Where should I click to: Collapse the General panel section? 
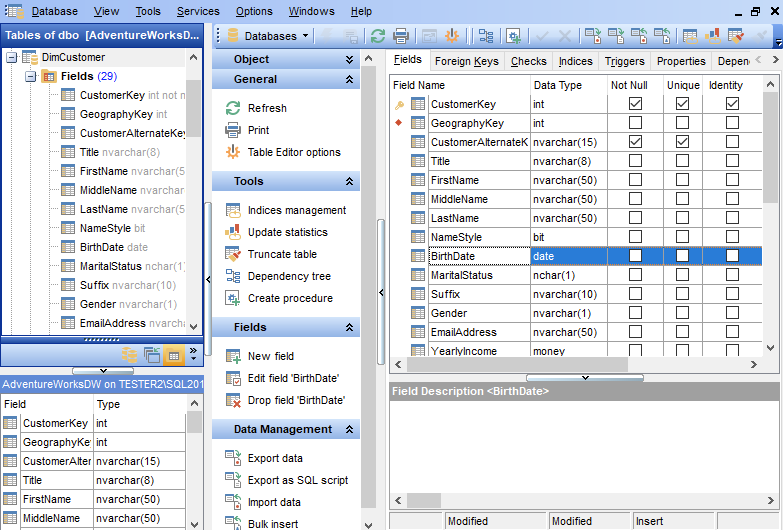349,79
